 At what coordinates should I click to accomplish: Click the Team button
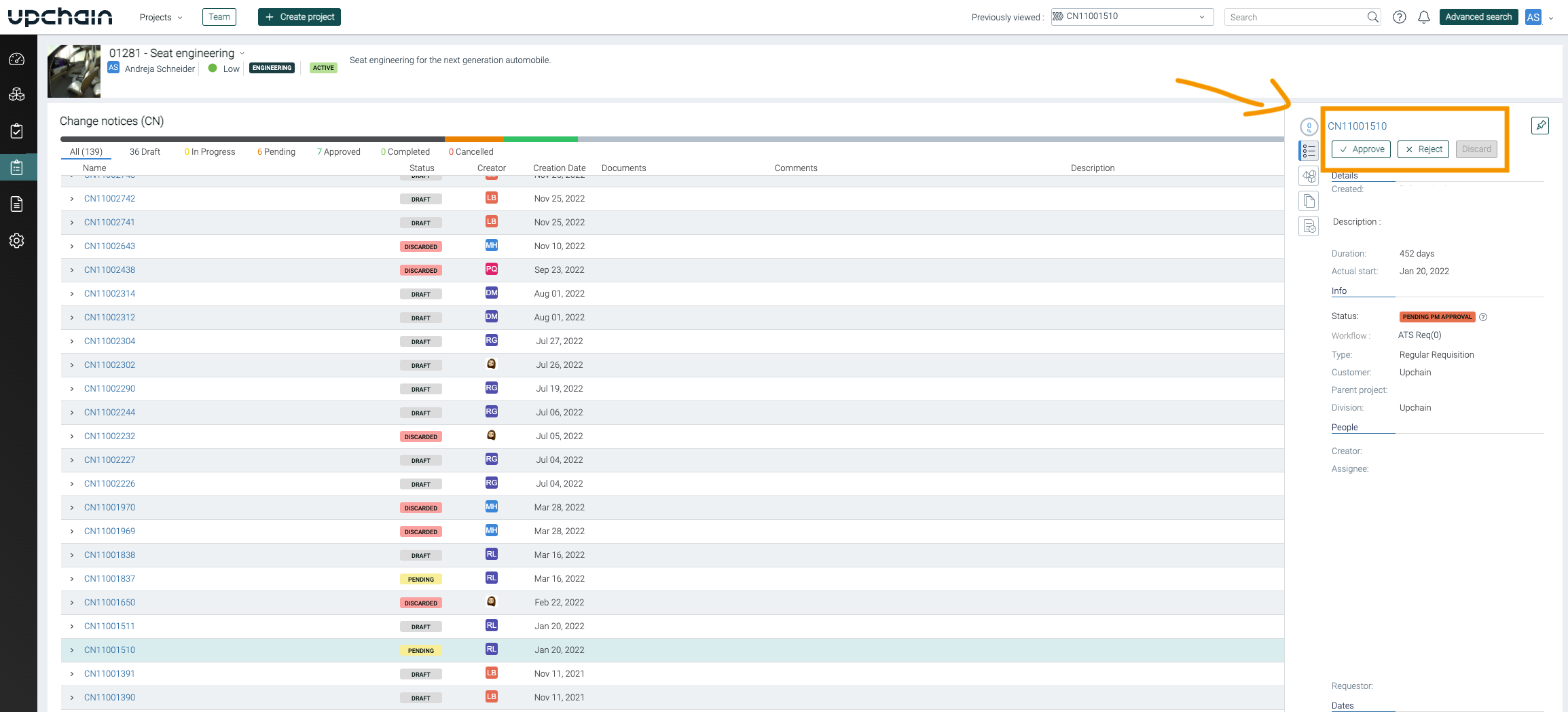(x=219, y=17)
